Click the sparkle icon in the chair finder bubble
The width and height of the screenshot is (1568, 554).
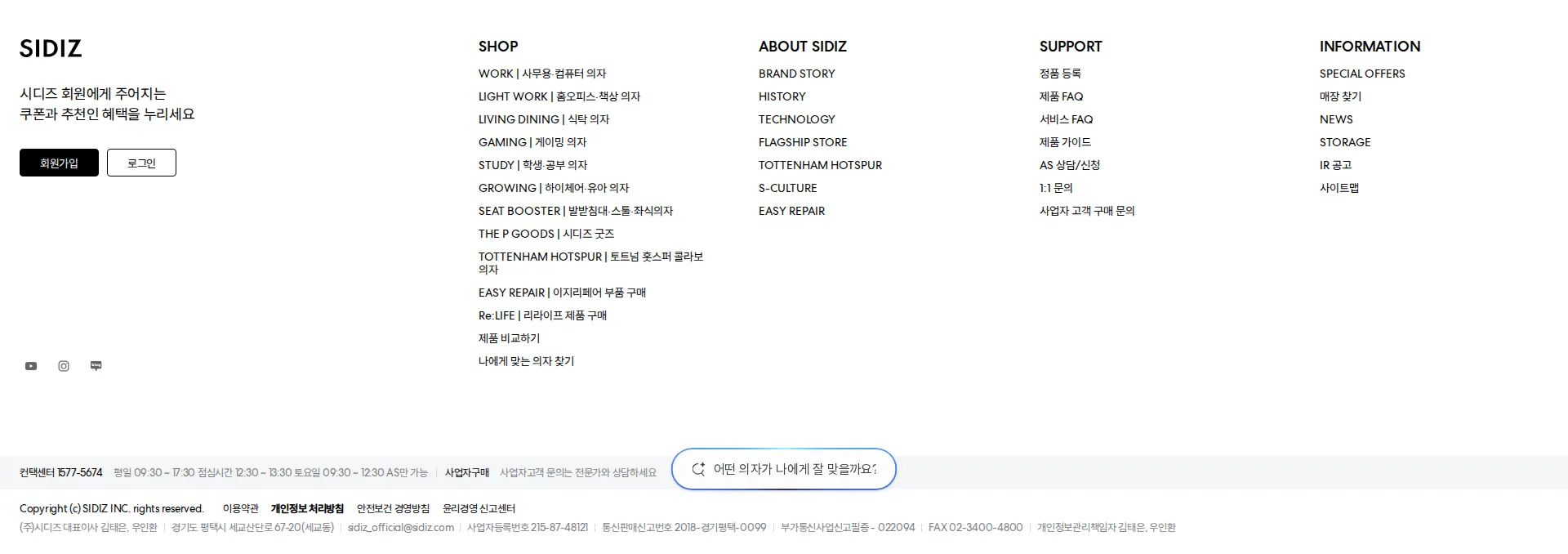(698, 469)
